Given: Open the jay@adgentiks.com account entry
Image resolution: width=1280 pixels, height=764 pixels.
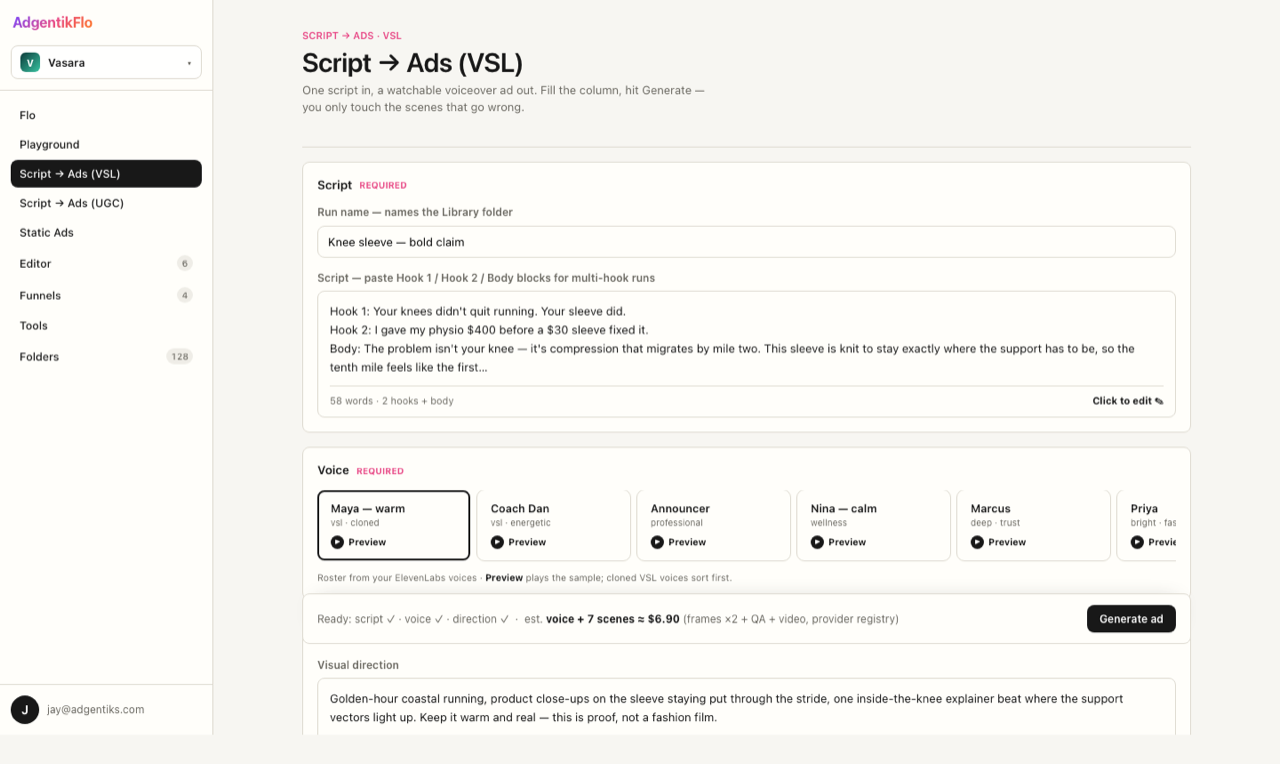Looking at the screenshot, I should coord(96,710).
